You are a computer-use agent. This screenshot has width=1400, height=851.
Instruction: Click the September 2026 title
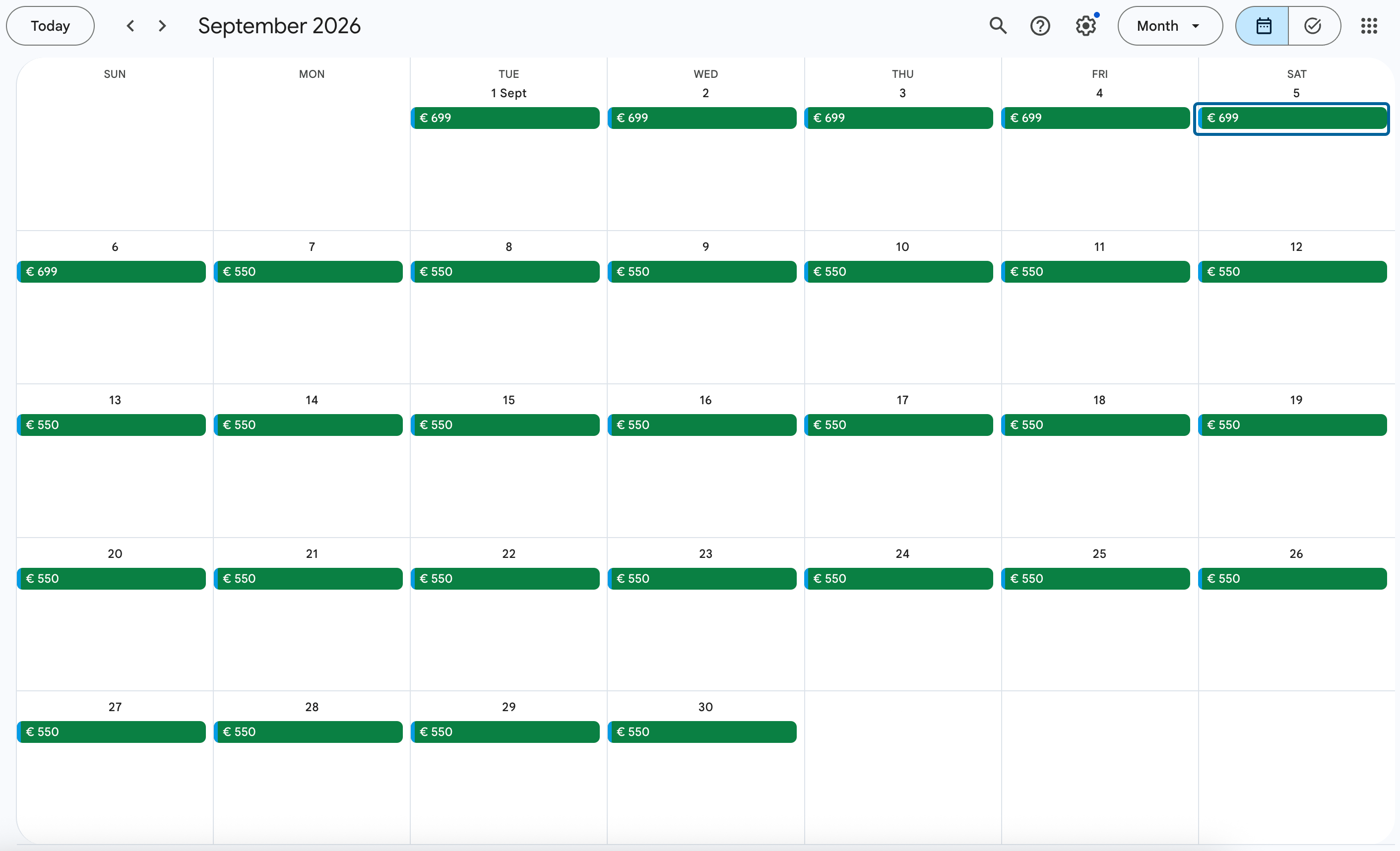(x=279, y=26)
